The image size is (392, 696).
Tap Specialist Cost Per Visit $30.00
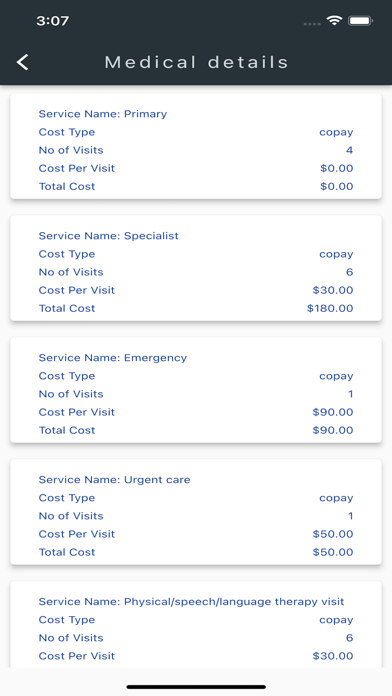[x=333, y=290]
